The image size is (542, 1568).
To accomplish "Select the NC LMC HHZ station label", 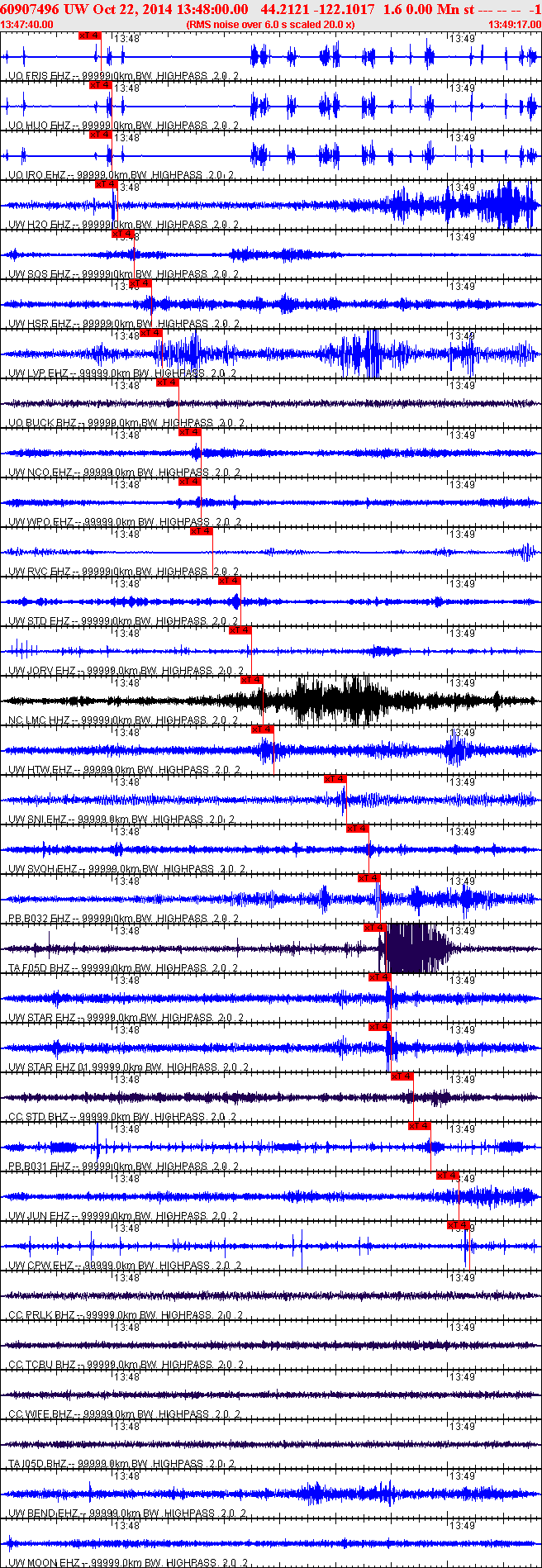I will (124, 720).
